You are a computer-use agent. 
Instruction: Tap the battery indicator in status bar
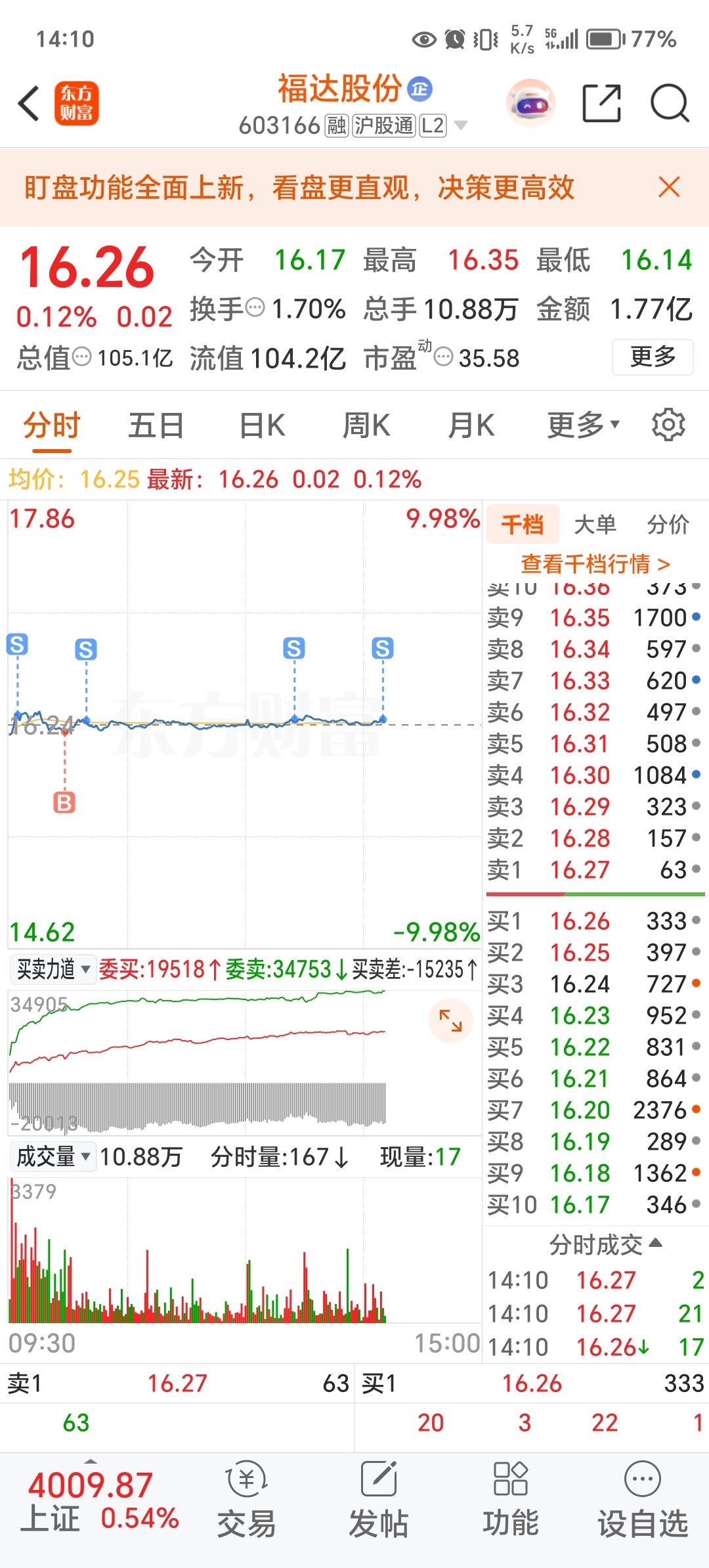[x=606, y=39]
